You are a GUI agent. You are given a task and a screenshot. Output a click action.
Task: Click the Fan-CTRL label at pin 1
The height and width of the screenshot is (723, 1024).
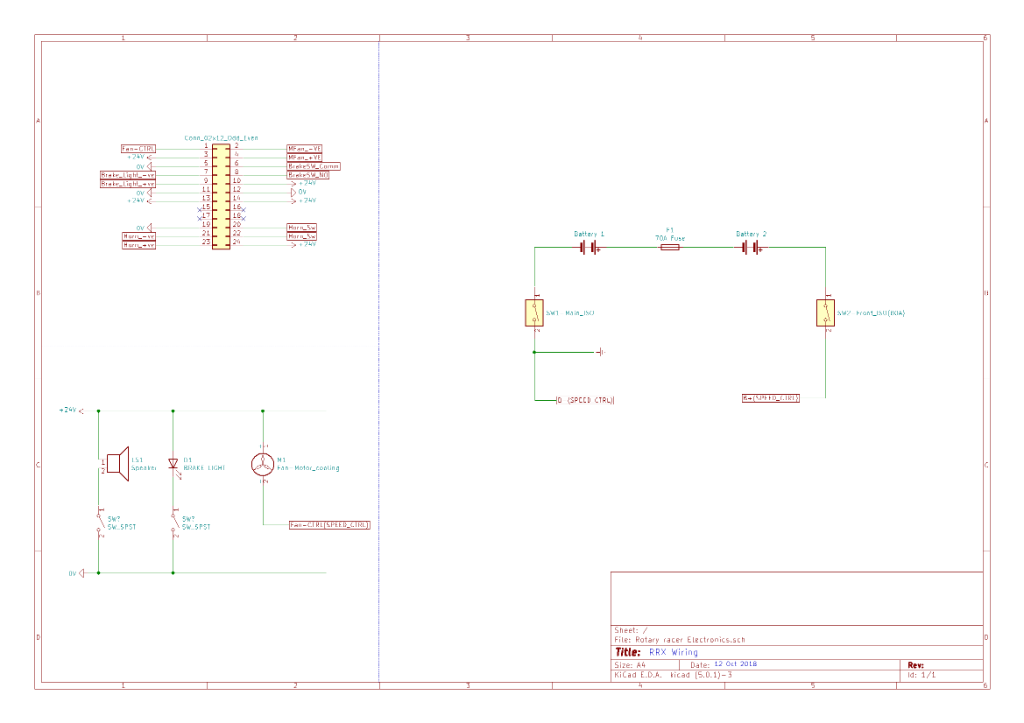pyautogui.click(x=138, y=149)
